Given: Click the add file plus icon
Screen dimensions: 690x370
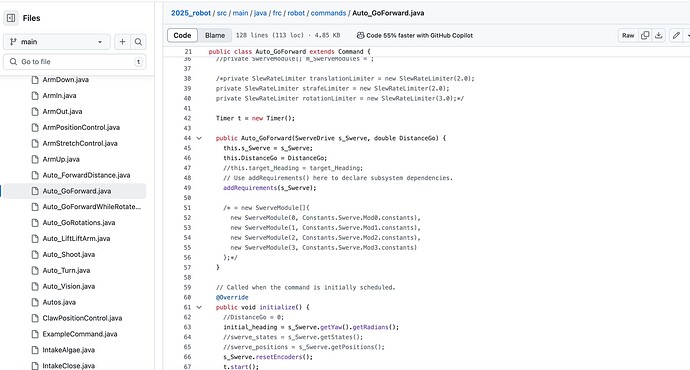Looking at the screenshot, I should pyautogui.click(x=122, y=42).
